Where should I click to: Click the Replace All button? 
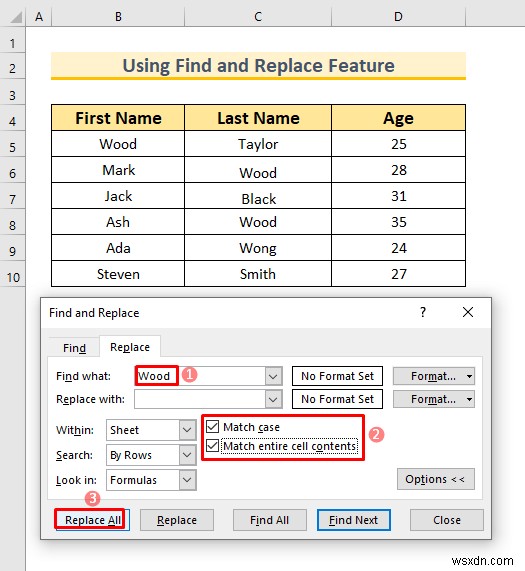92,520
